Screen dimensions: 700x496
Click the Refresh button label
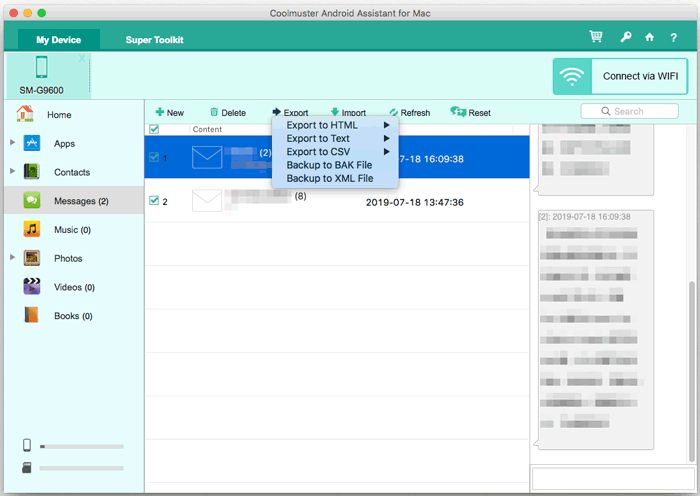coord(415,113)
